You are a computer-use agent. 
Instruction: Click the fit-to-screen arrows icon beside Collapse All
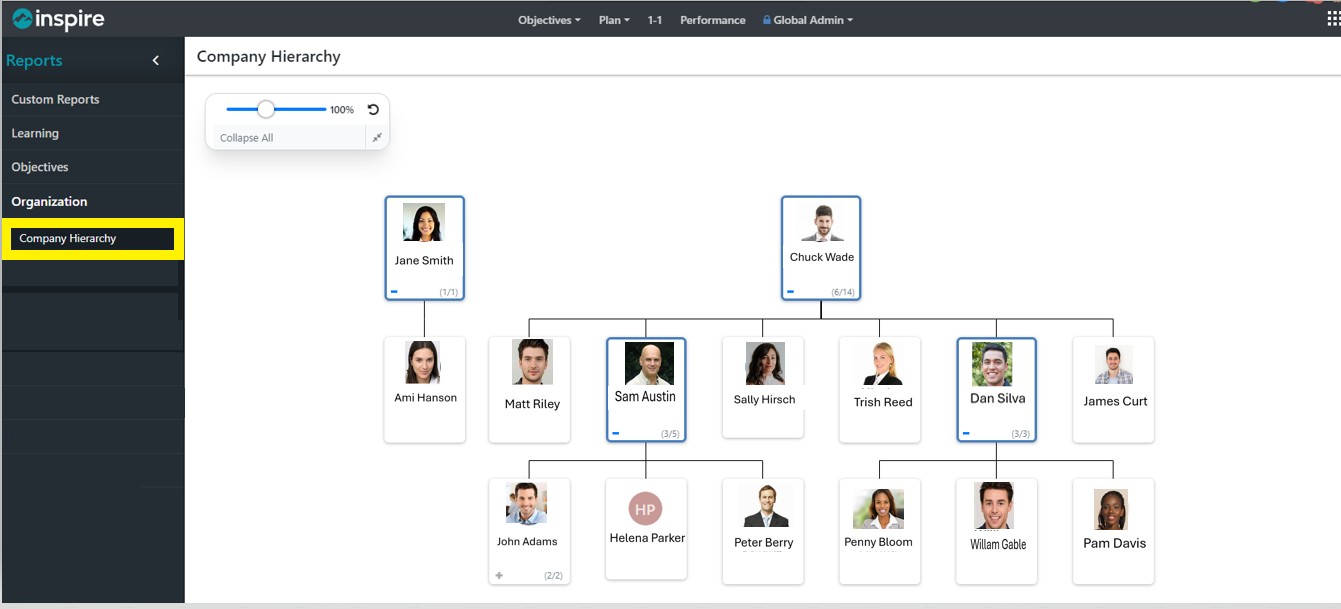click(377, 137)
